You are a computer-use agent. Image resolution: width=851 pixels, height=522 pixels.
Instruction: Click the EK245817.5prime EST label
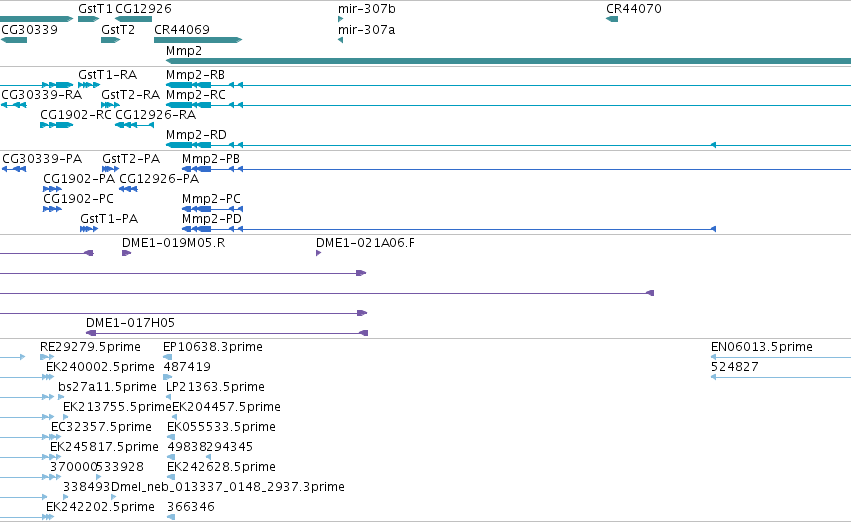coord(104,447)
